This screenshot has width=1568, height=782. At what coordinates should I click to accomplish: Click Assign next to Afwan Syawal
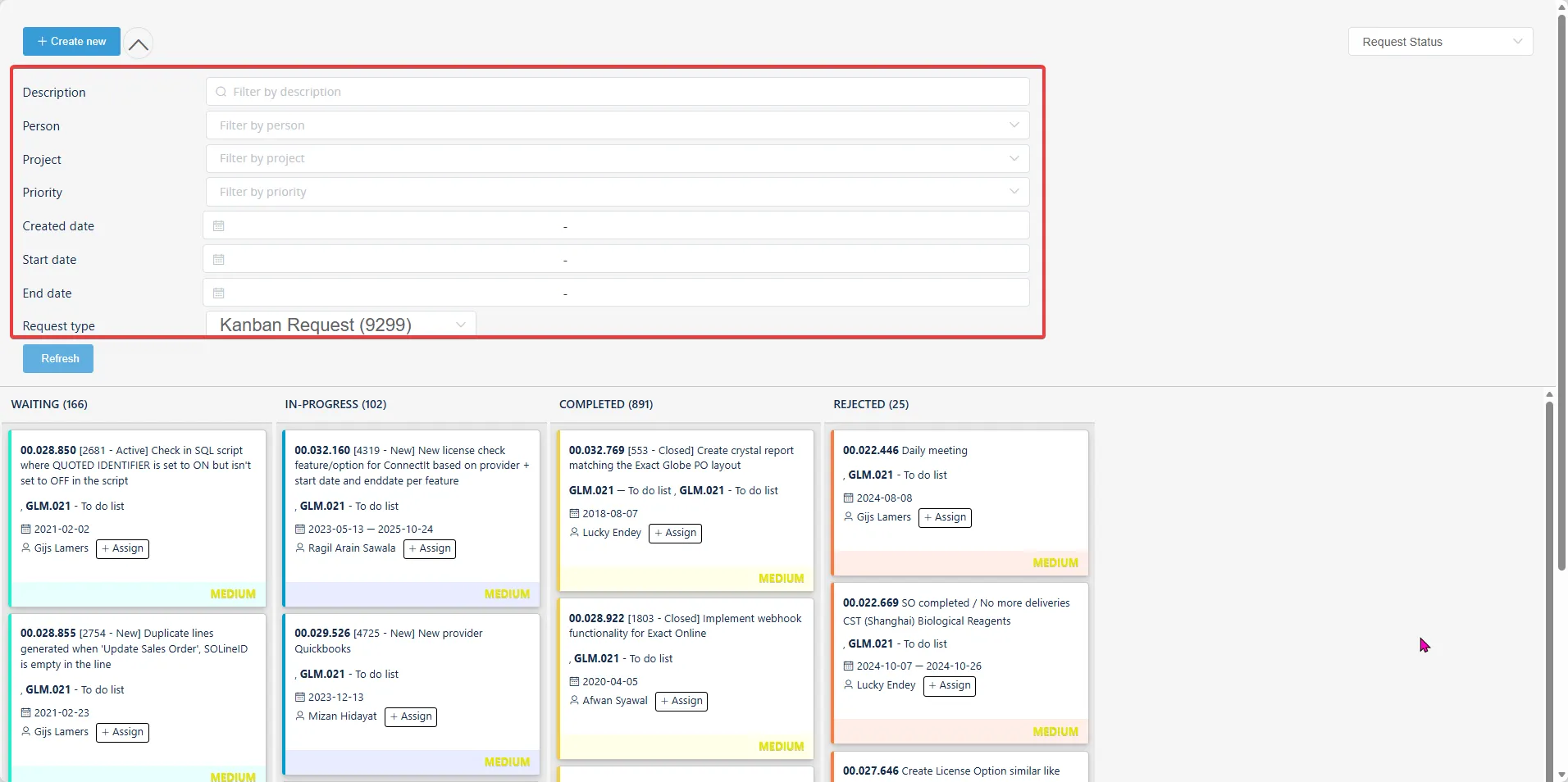pos(681,701)
